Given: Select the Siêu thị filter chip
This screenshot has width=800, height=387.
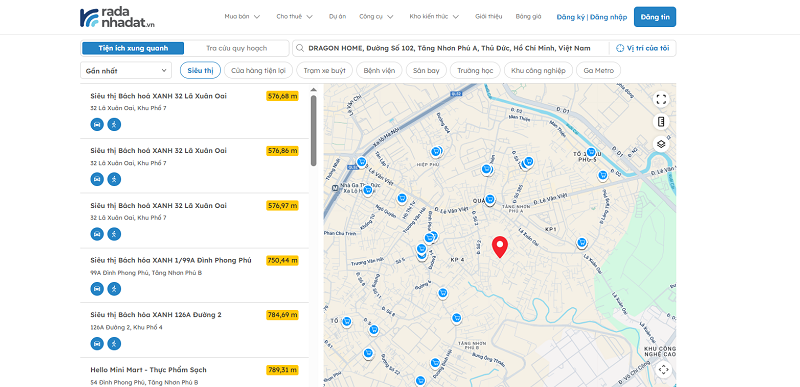Looking at the screenshot, I should [200, 70].
